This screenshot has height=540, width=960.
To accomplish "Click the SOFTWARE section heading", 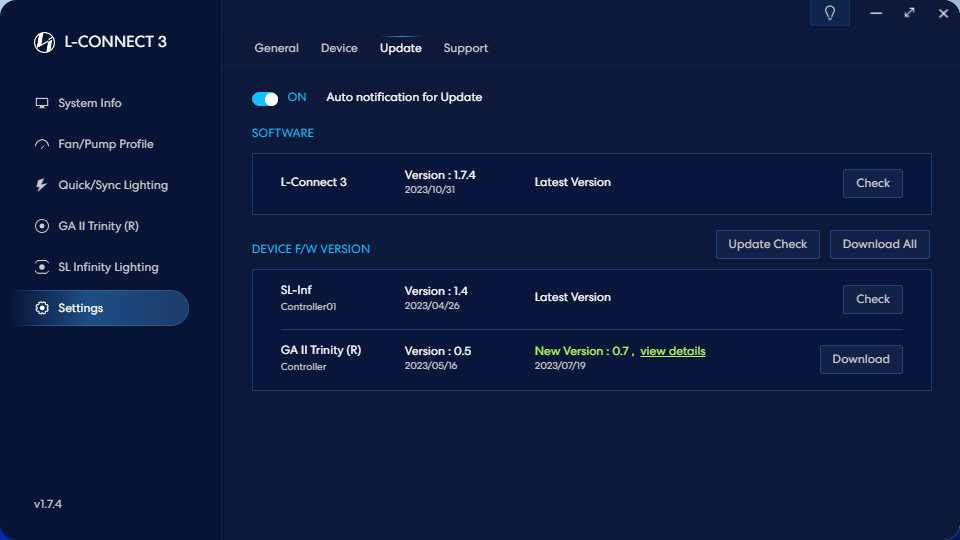I will point(283,133).
